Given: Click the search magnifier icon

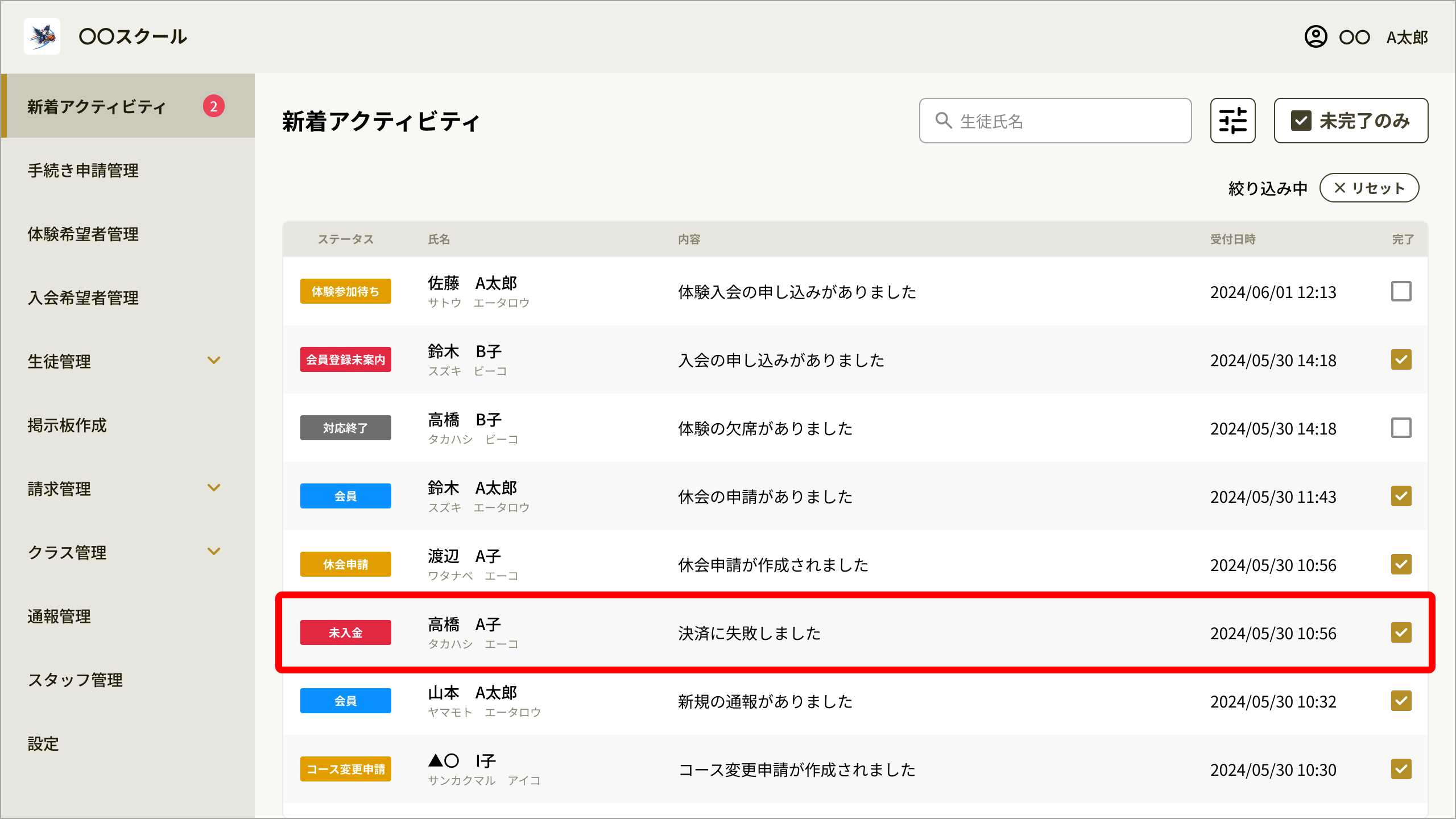Looking at the screenshot, I should [x=944, y=121].
